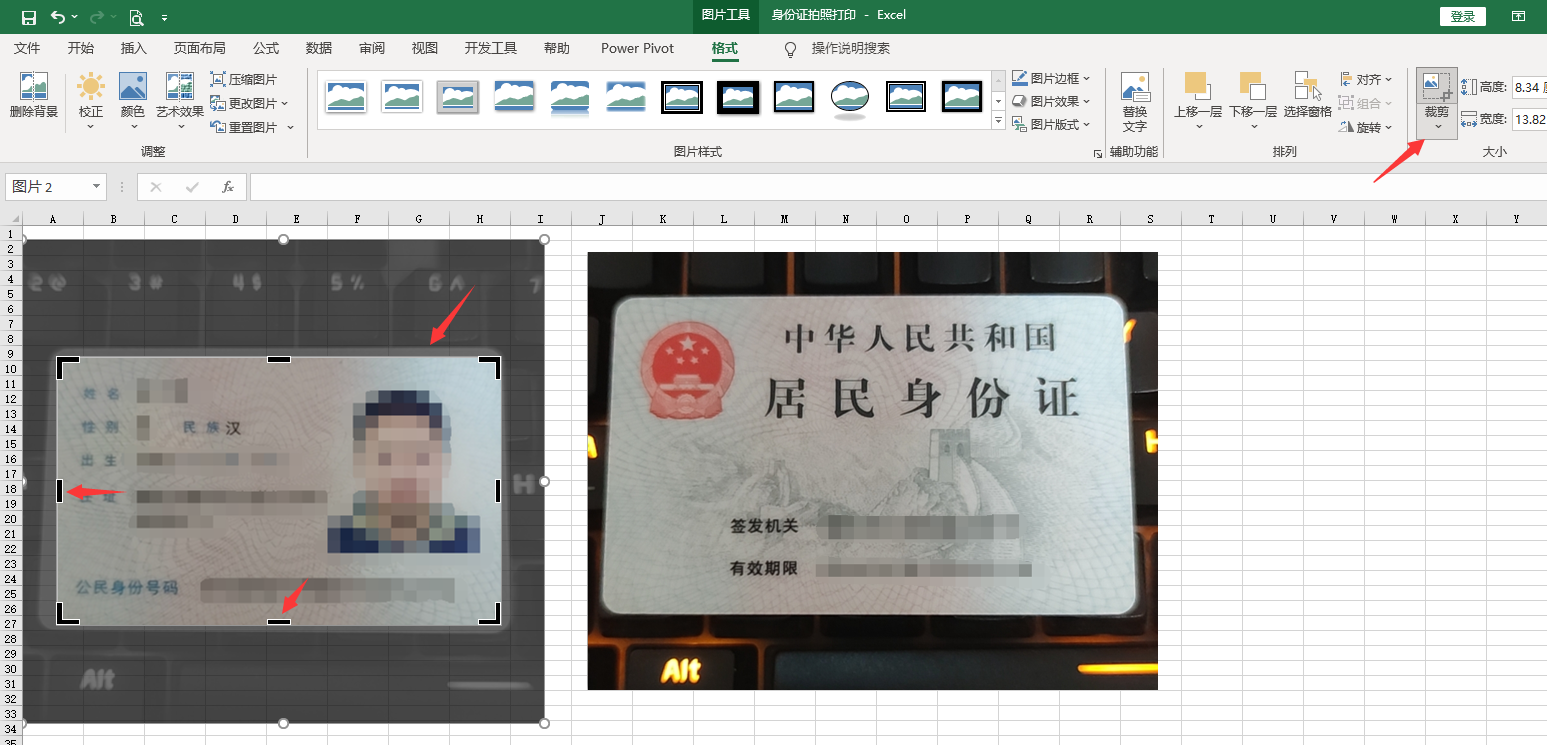Viewport: 1547px width, 745px height.
Task: Open the 对齐 align menu
Action: tap(1366, 79)
